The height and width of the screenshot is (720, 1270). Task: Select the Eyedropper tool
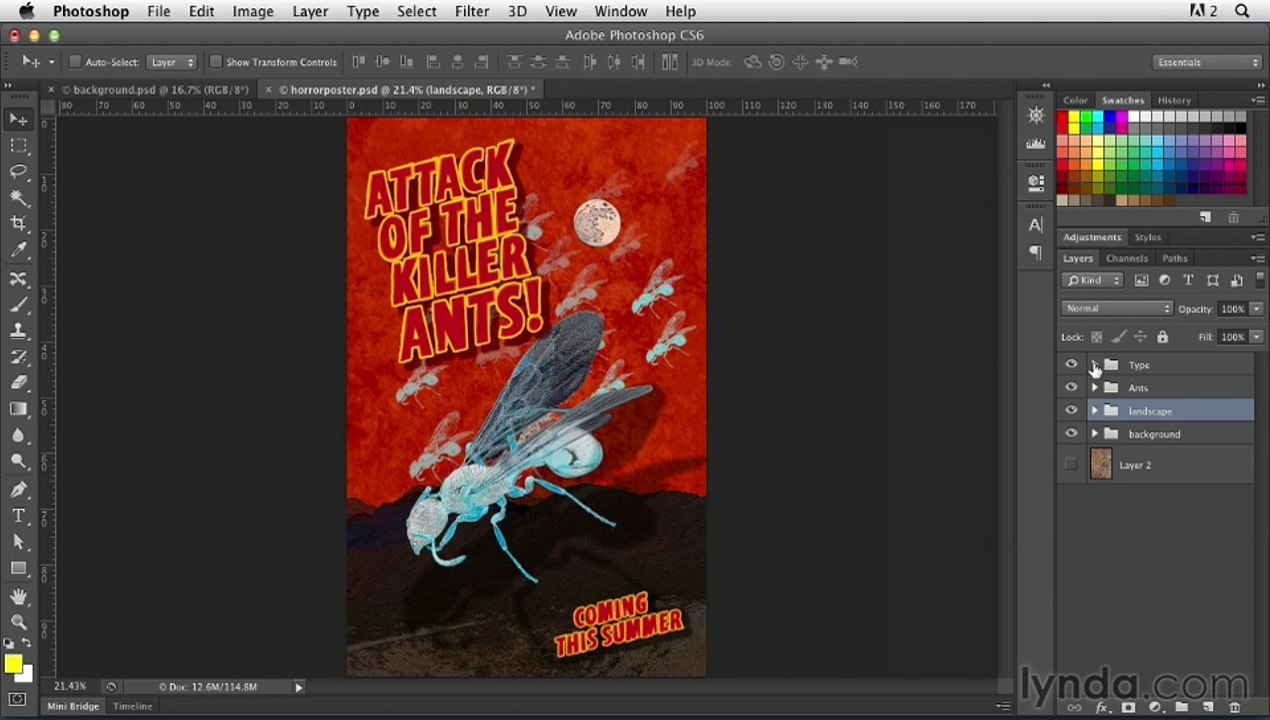pos(19,250)
